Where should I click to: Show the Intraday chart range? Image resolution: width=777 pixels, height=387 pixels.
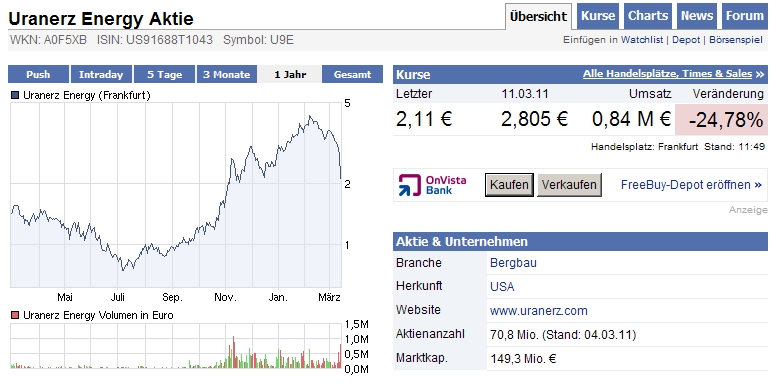pyautogui.click(x=101, y=74)
